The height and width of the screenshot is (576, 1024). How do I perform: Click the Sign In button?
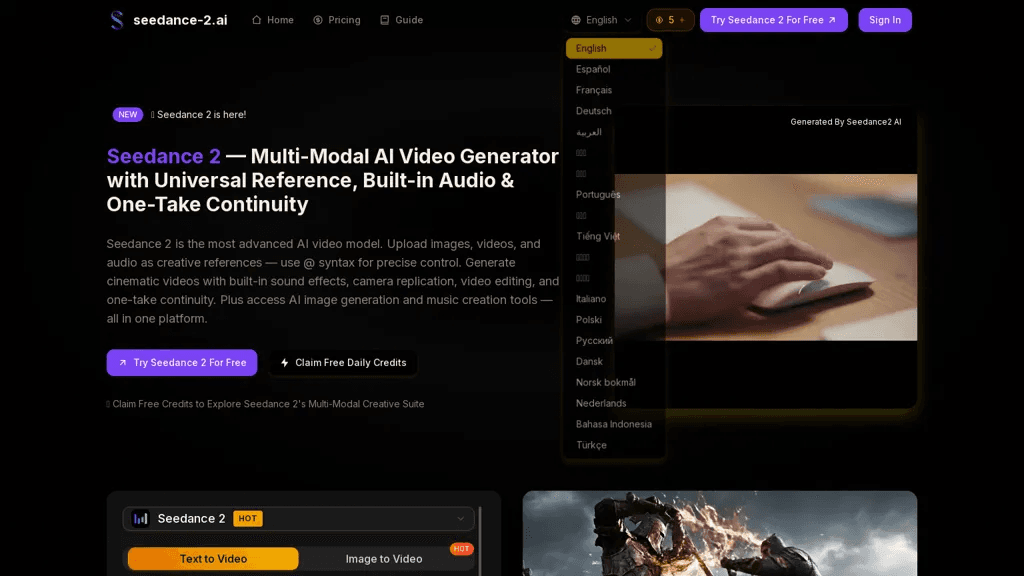885,20
